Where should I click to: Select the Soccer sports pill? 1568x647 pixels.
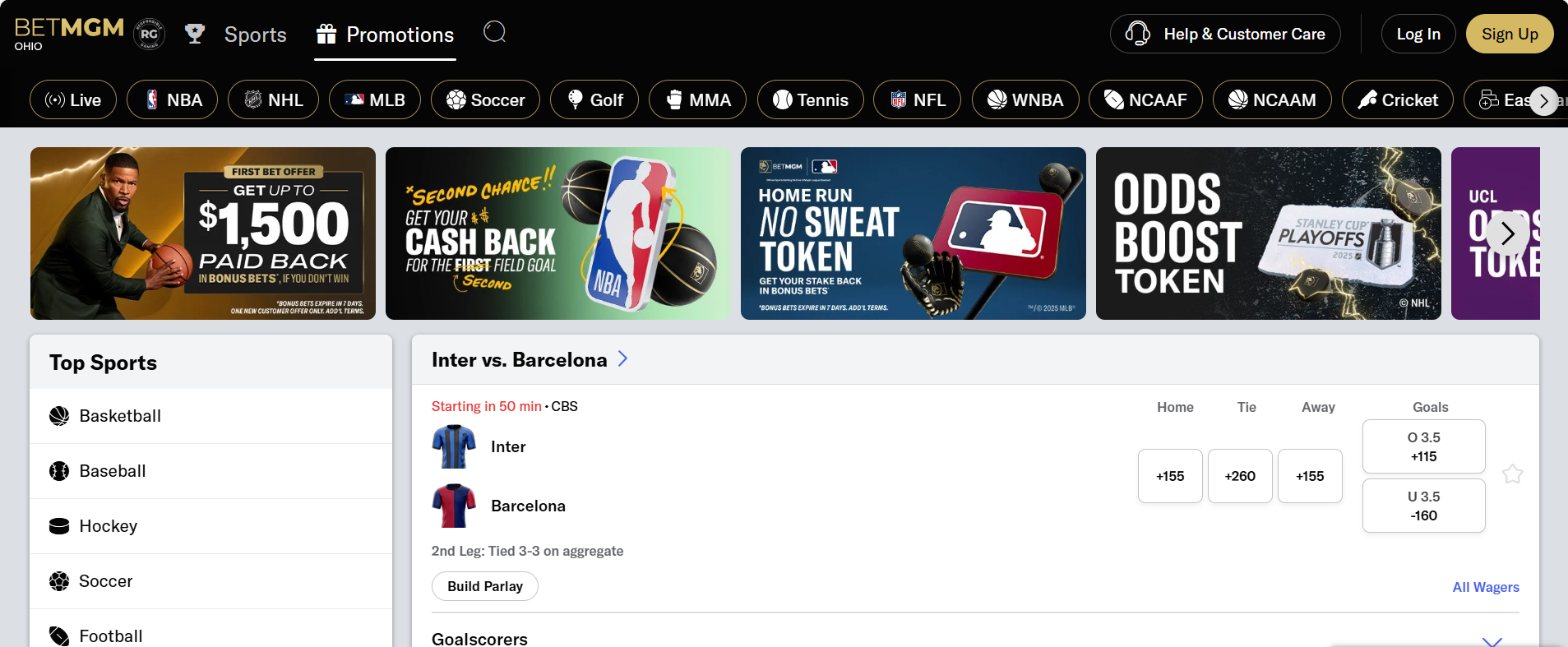pyautogui.click(x=485, y=99)
